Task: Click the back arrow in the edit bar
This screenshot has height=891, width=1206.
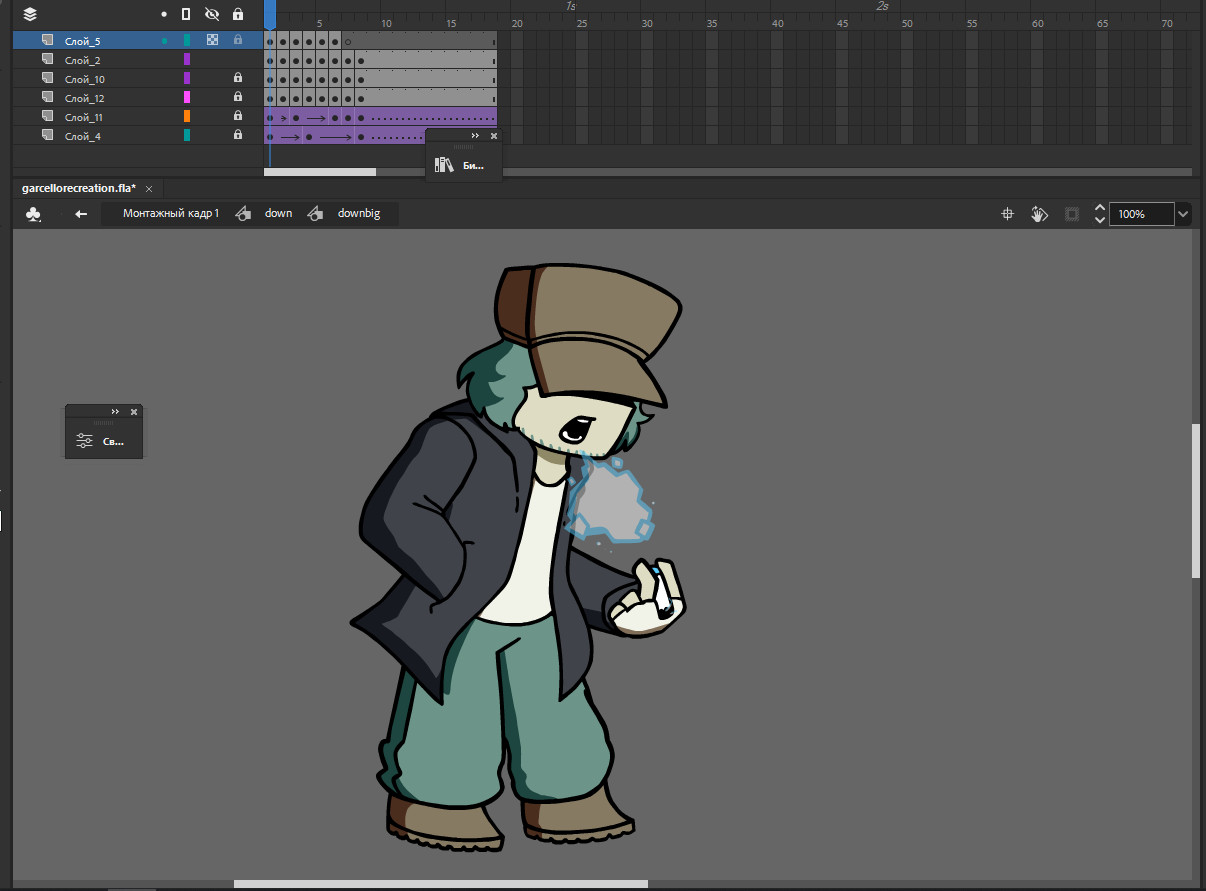Action: click(x=80, y=213)
